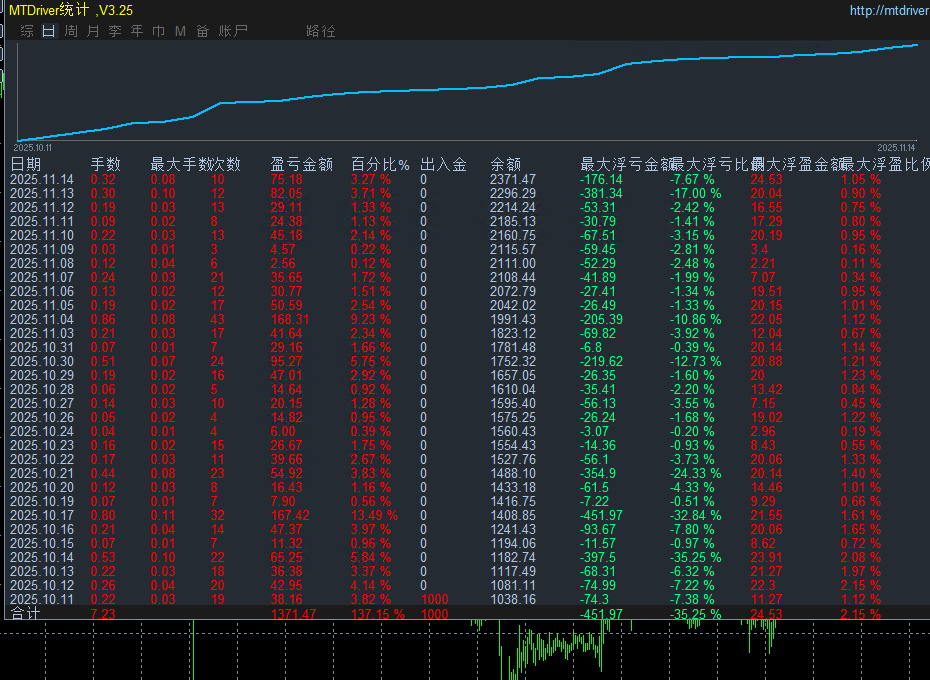Click the 日期 column header
The image size is (930, 680).
pos(26,164)
